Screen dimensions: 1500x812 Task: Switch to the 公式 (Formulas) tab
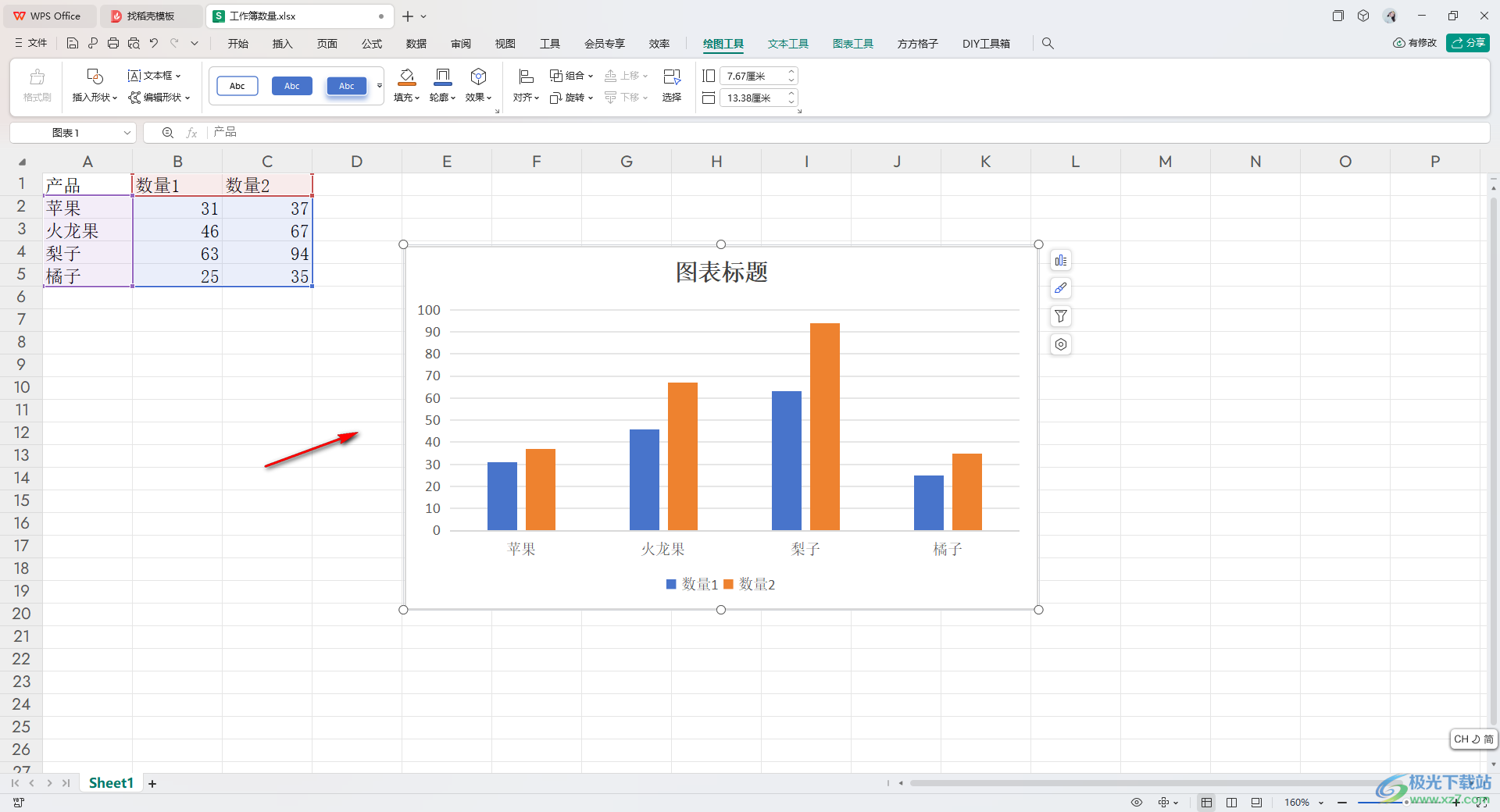tap(372, 44)
